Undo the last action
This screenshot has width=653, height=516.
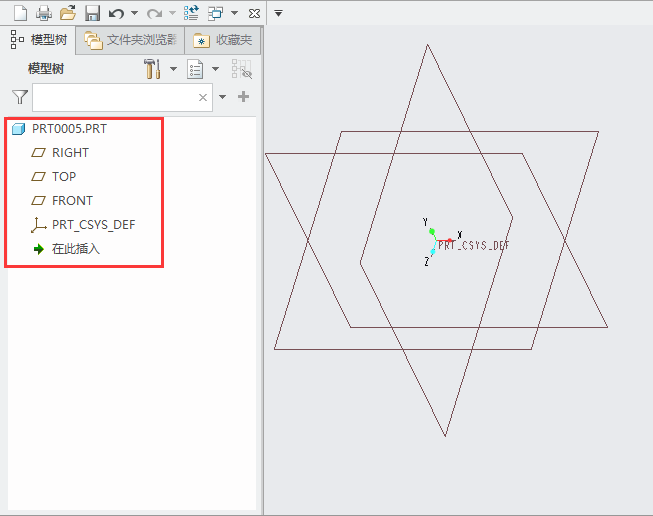[116, 13]
